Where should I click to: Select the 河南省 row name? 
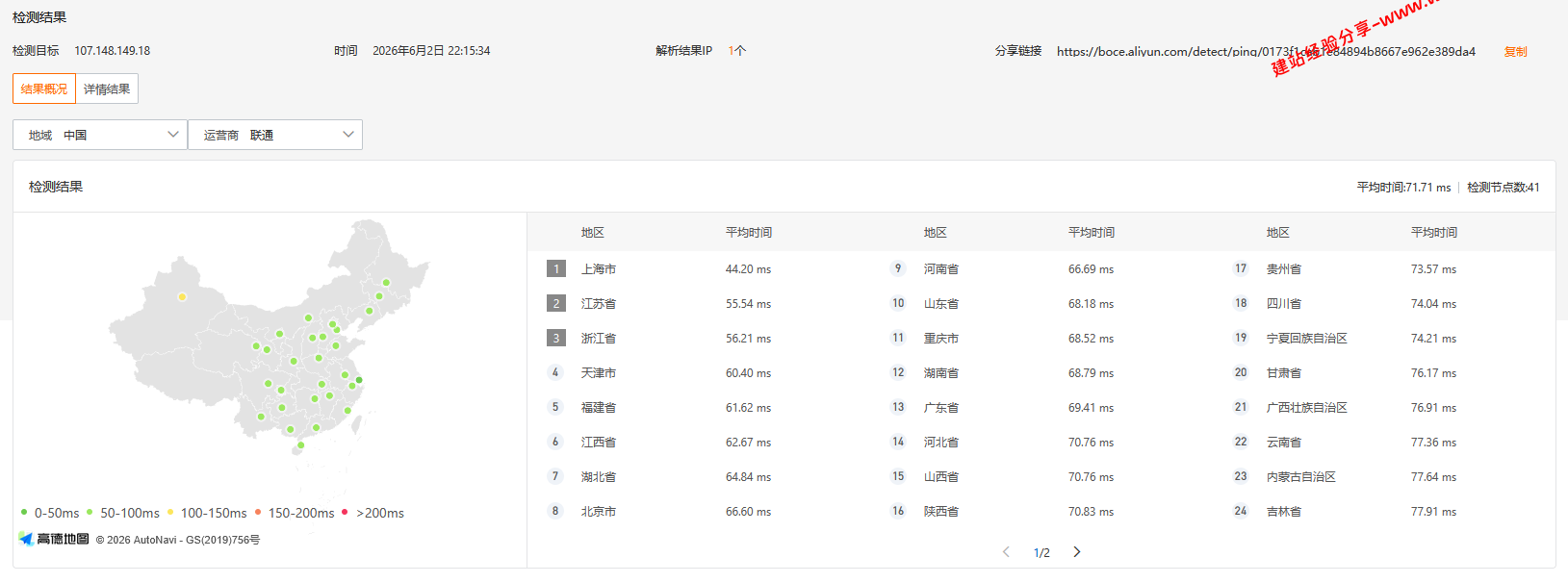click(941, 269)
